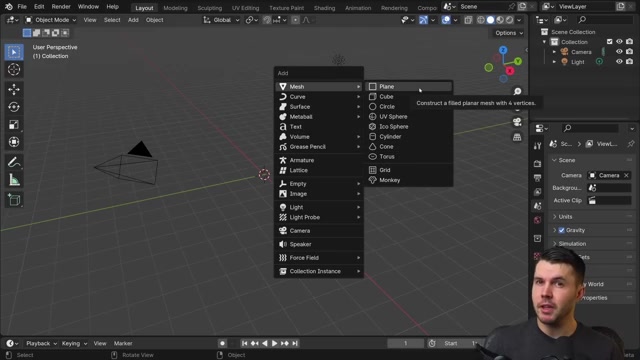Activate the Scale tool
Screen dimensions: 640x360
14,124
